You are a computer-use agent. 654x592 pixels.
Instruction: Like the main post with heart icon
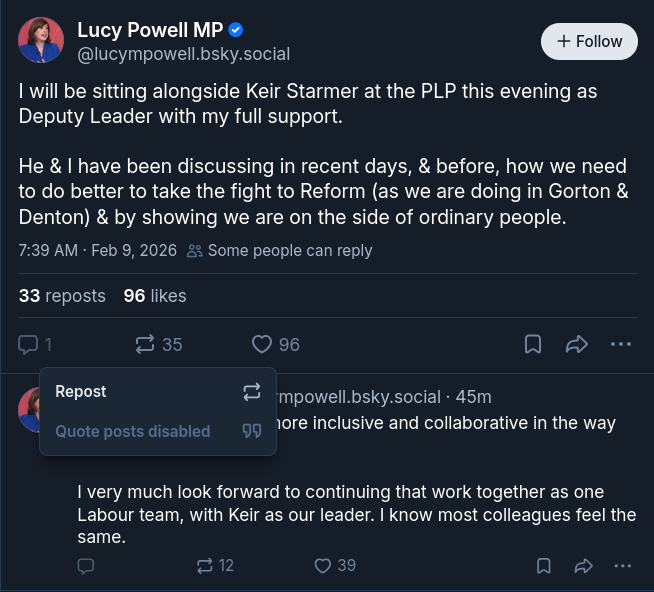[x=262, y=344]
